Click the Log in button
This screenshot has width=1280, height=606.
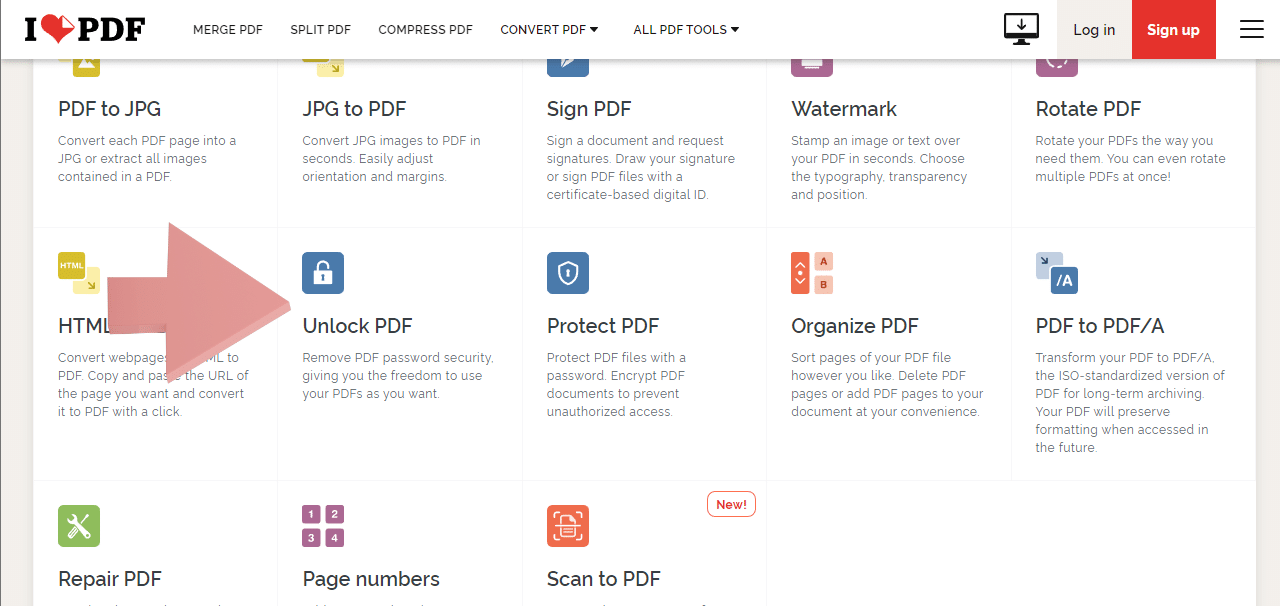pyautogui.click(x=1094, y=29)
